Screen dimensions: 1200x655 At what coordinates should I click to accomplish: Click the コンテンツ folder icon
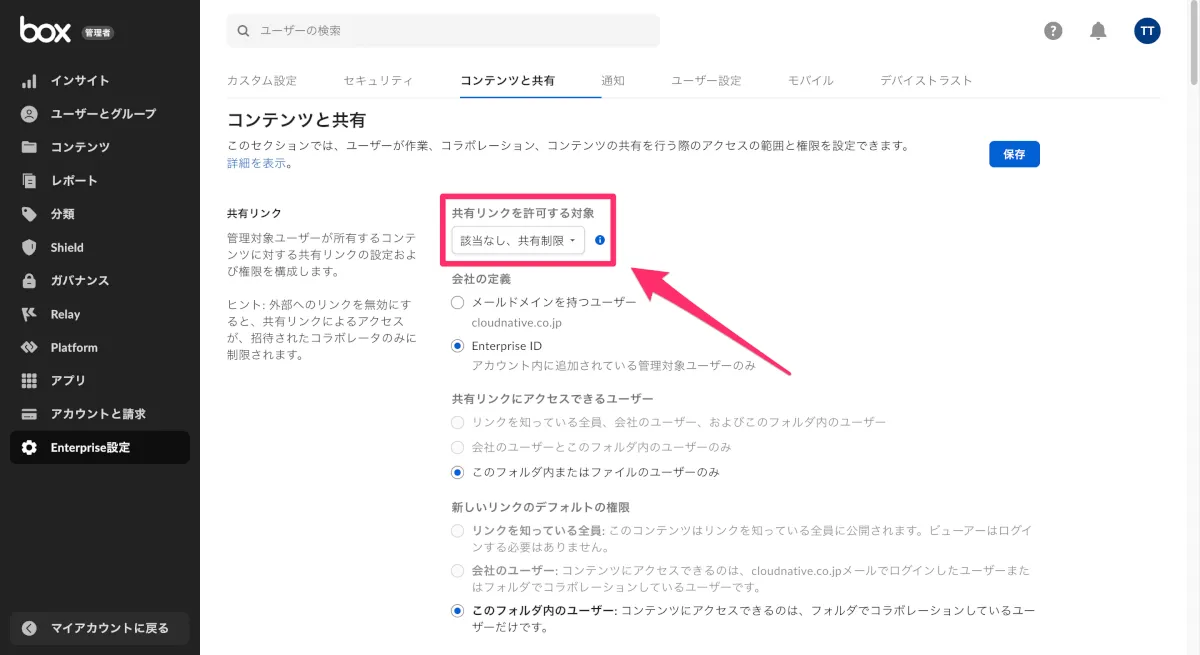29,147
